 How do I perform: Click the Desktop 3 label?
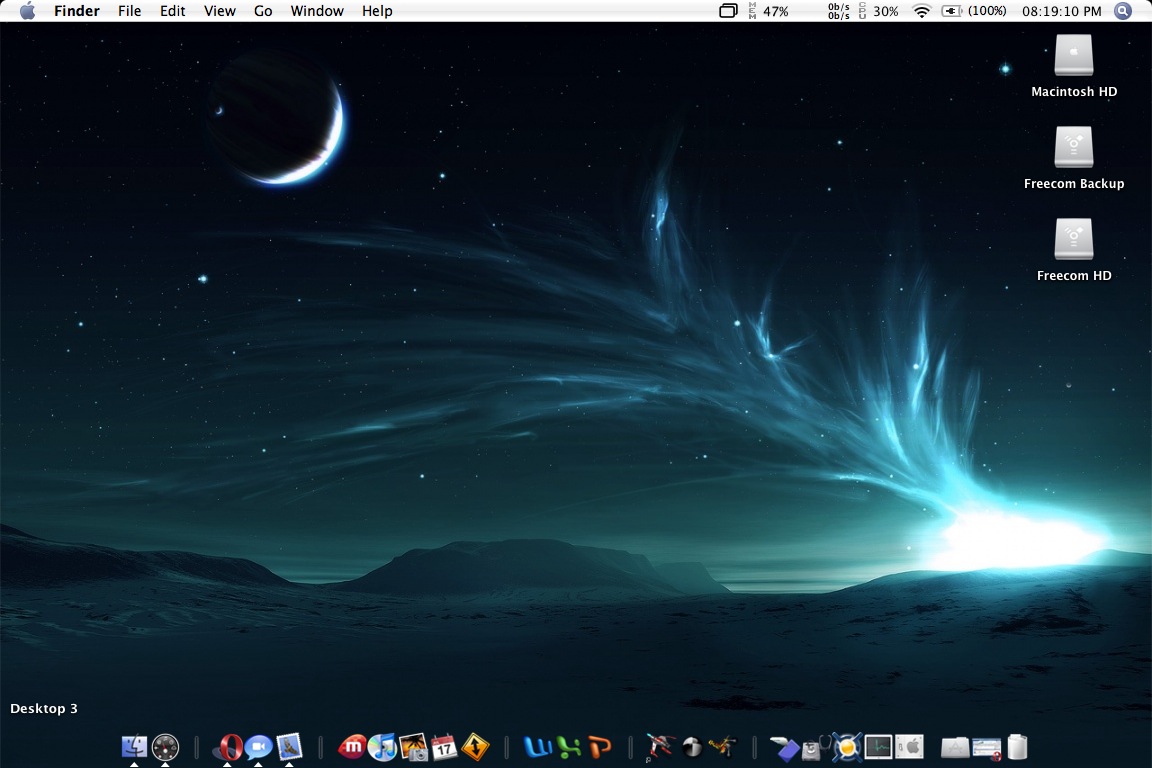click(43, 708)
